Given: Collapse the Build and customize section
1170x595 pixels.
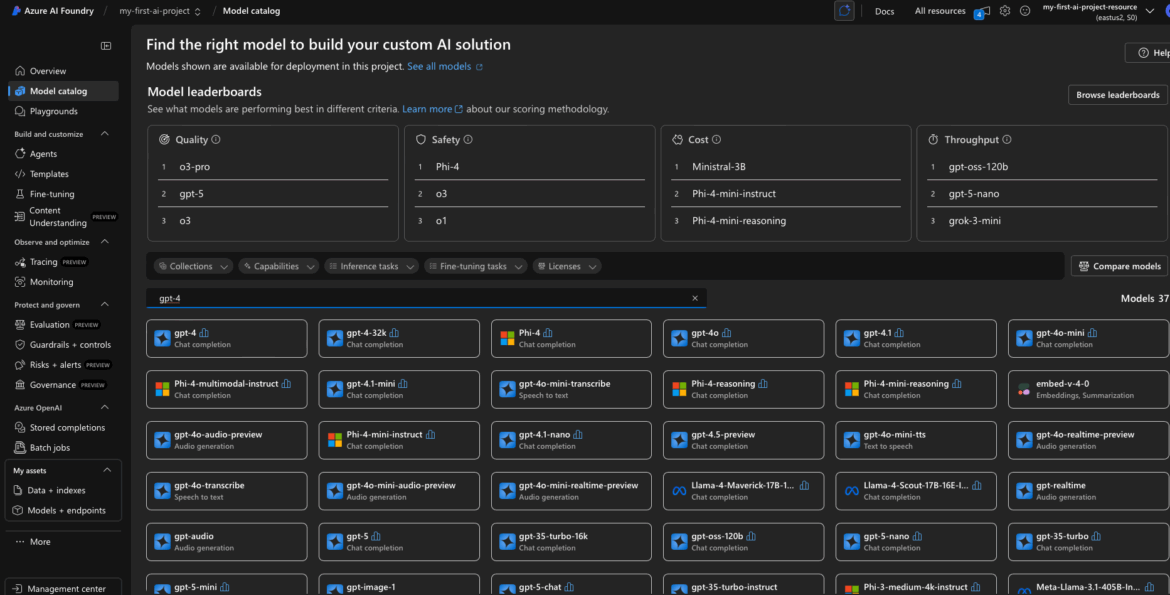Looking at the screenshot, I should (105, 134).
